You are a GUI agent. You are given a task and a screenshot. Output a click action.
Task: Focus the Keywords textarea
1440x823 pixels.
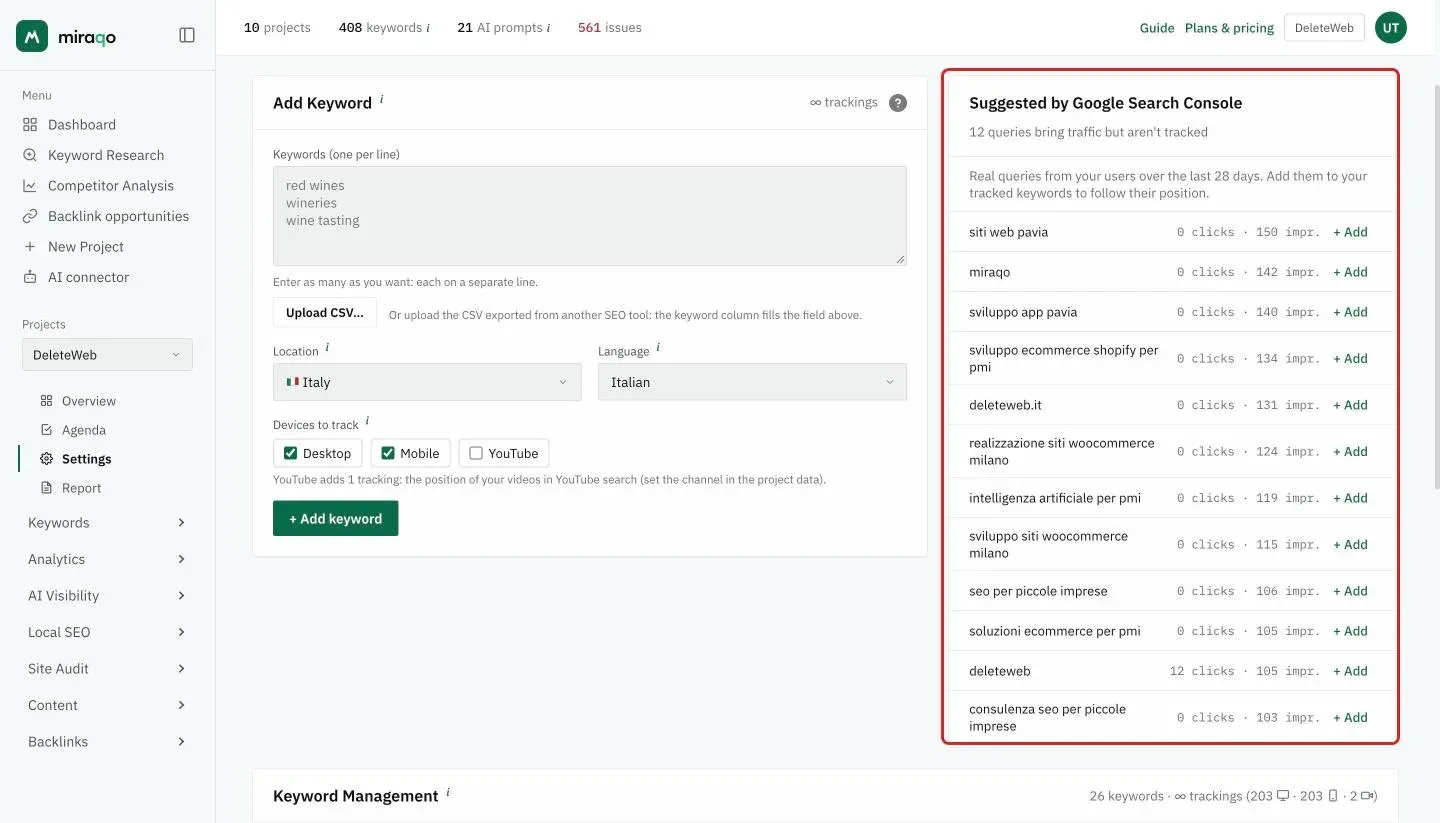click(x=590, y=216)
